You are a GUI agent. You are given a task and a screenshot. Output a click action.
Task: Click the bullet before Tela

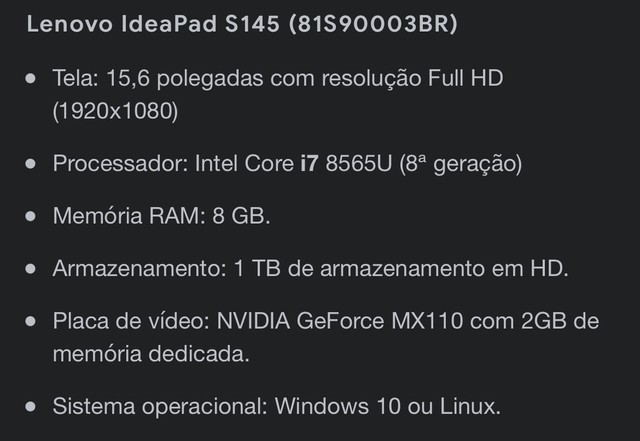pos(31,78)
